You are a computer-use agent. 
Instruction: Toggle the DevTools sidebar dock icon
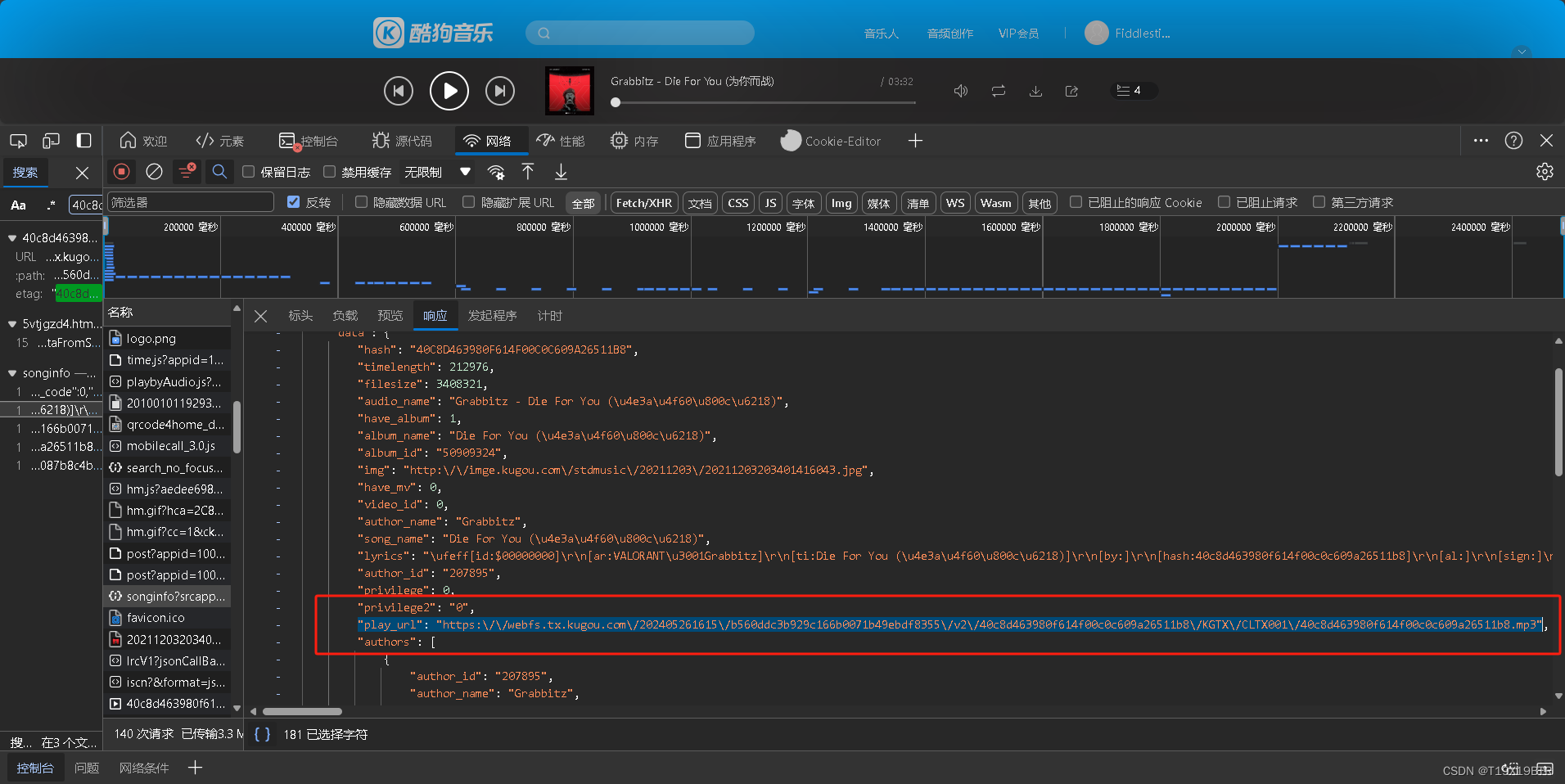83,141
